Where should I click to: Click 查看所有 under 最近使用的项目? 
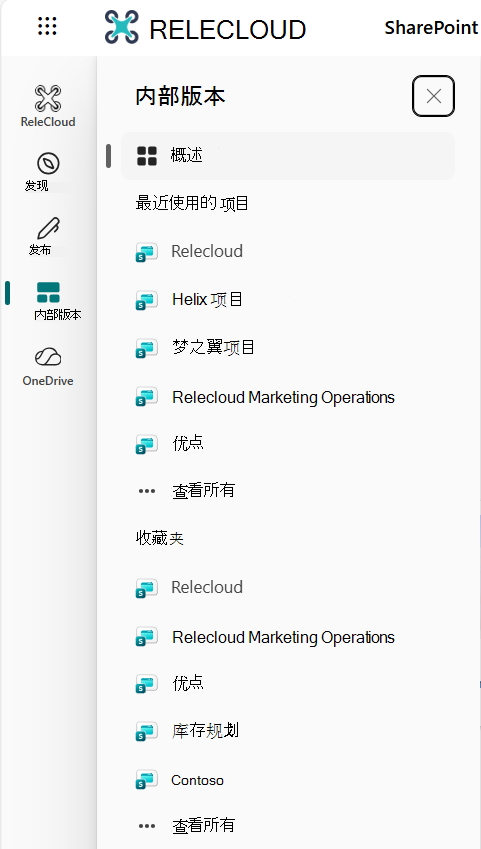click(203, 491)
